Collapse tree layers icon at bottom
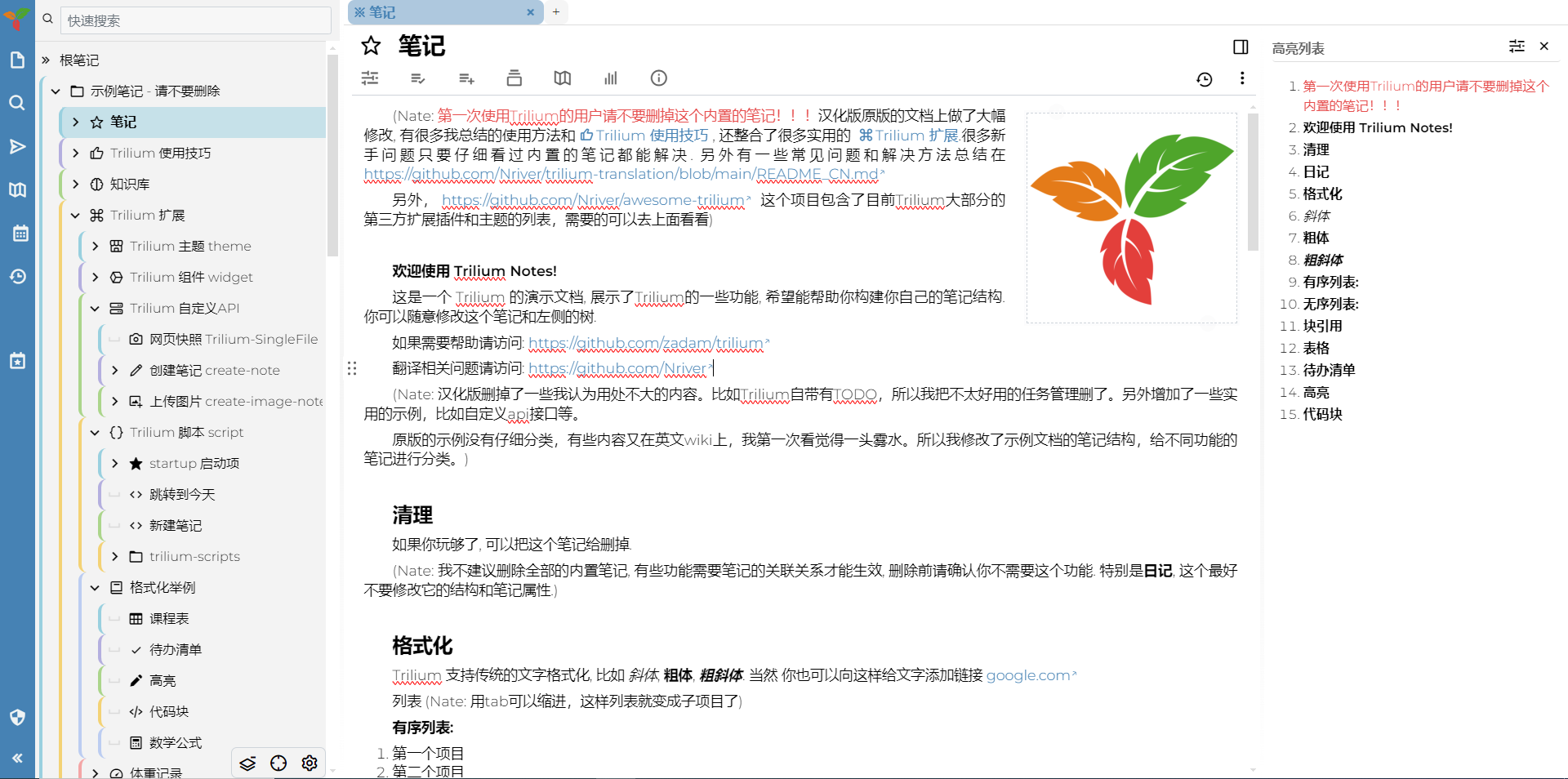 [247, 763]
